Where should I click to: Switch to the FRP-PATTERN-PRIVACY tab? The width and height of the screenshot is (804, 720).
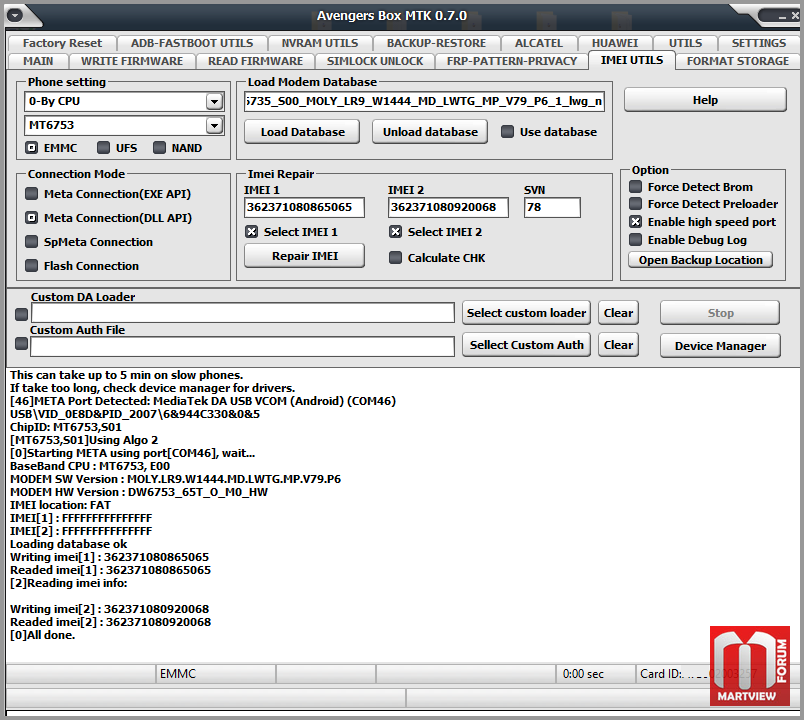click(512, 61)
